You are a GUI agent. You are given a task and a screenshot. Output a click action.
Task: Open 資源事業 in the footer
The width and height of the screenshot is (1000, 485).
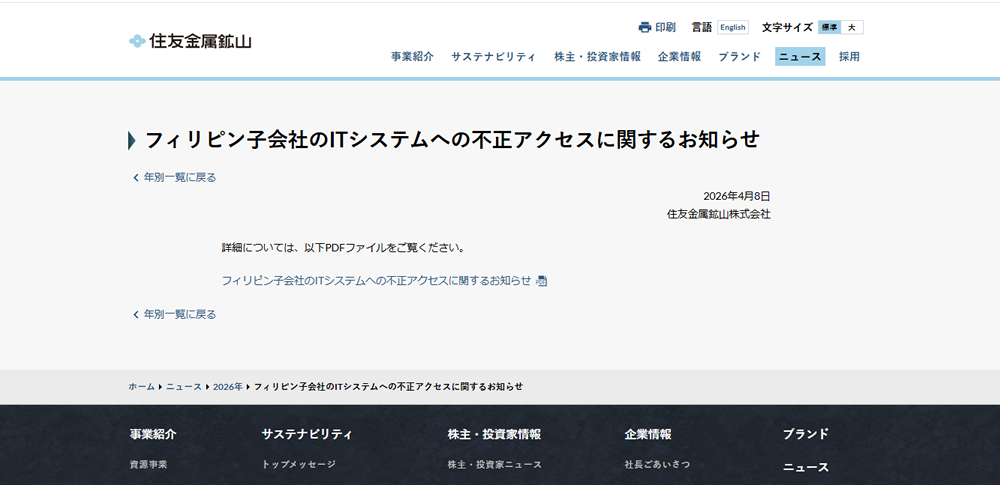pos(148,464)
